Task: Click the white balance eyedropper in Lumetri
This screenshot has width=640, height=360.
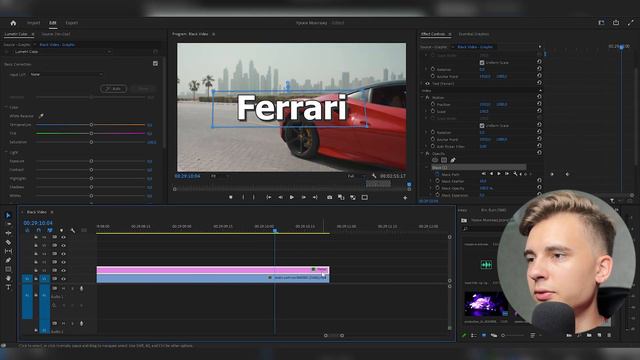Action: click(x=41, y=116)
